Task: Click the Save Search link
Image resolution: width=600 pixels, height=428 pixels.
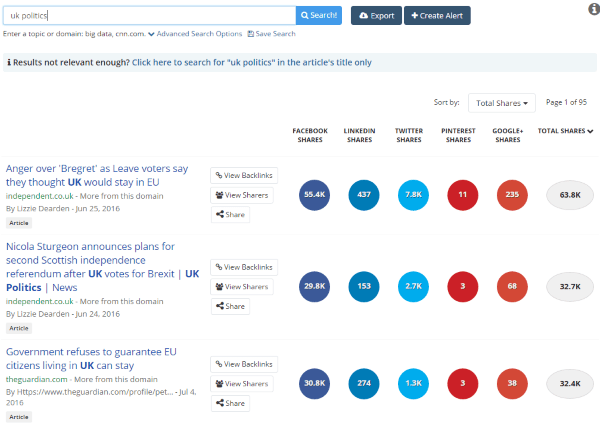Action: click(272, 34)
